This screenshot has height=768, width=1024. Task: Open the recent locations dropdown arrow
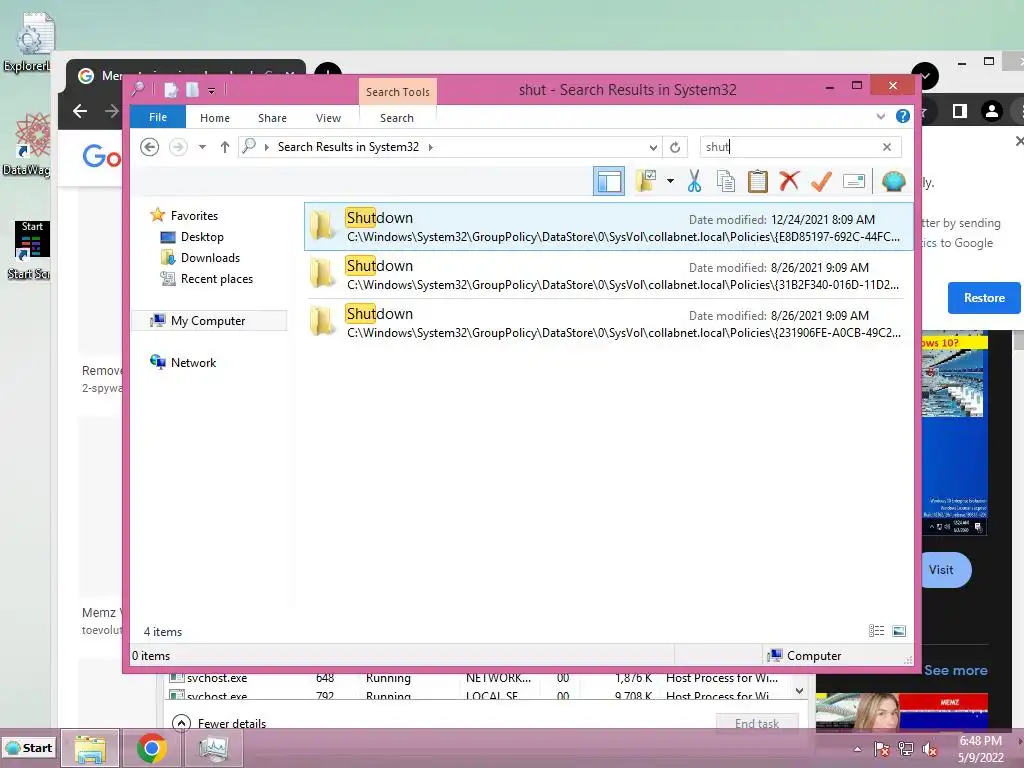202,147
